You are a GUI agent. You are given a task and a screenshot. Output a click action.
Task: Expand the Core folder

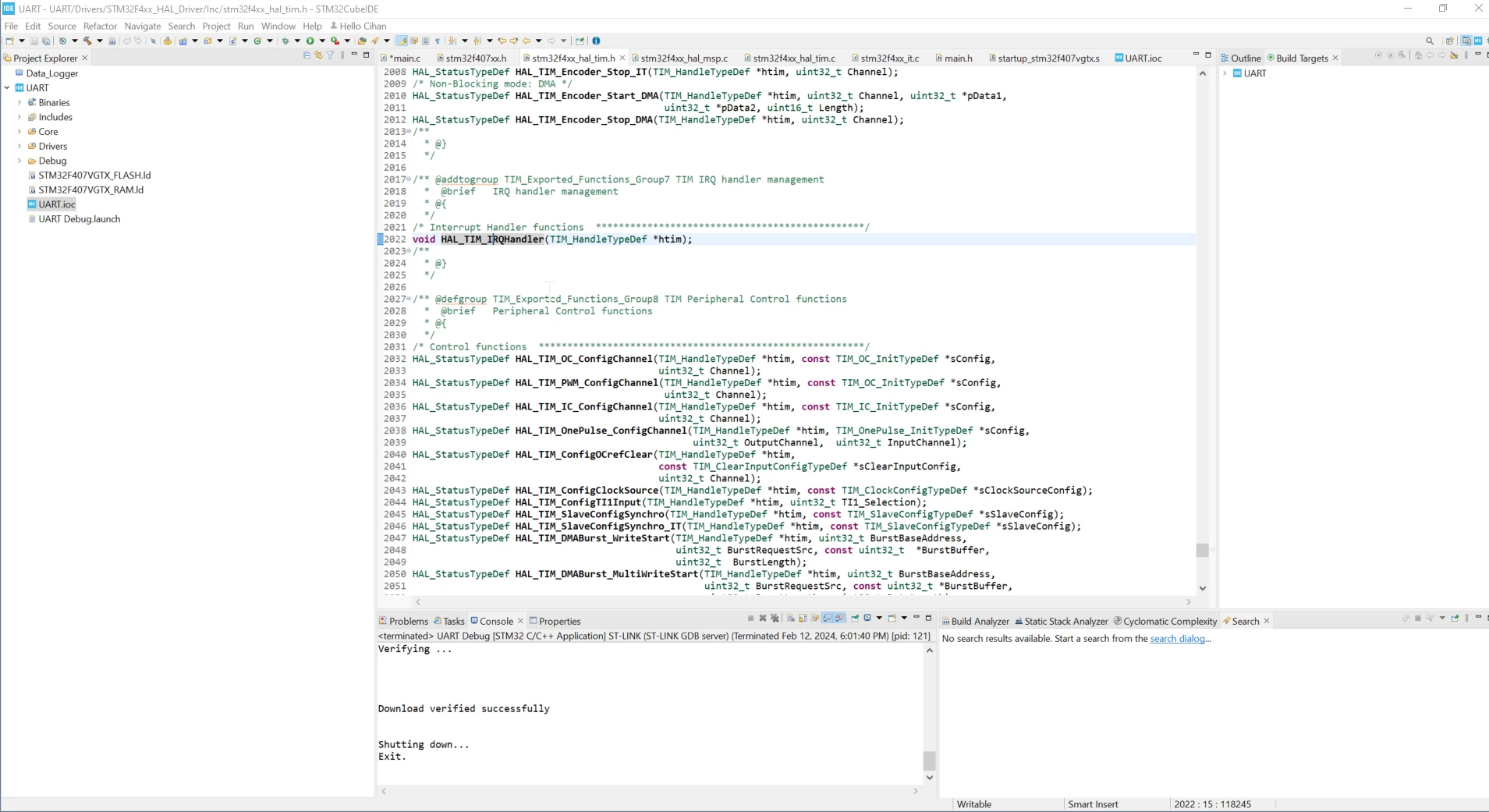(x=19, y=132)
